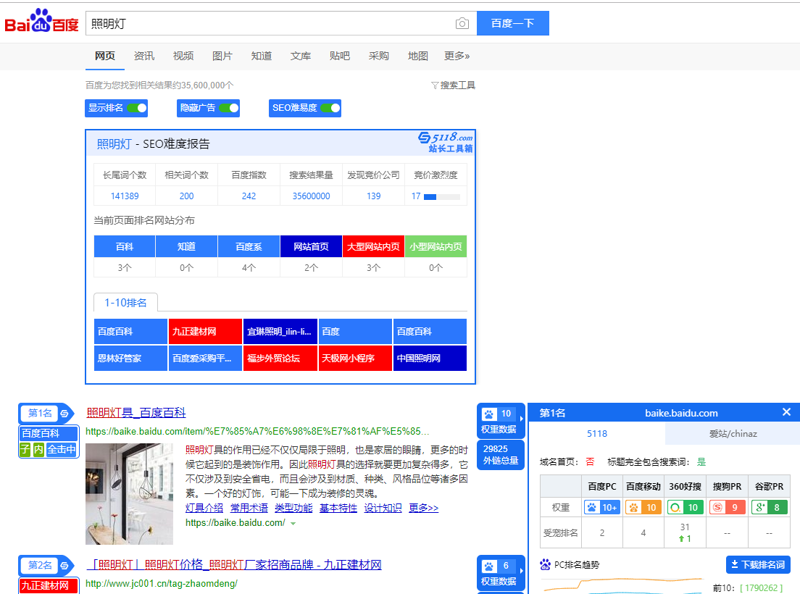Click 百度一下 search button
Screen dimensions: 800x594
(x=513, y=23)
